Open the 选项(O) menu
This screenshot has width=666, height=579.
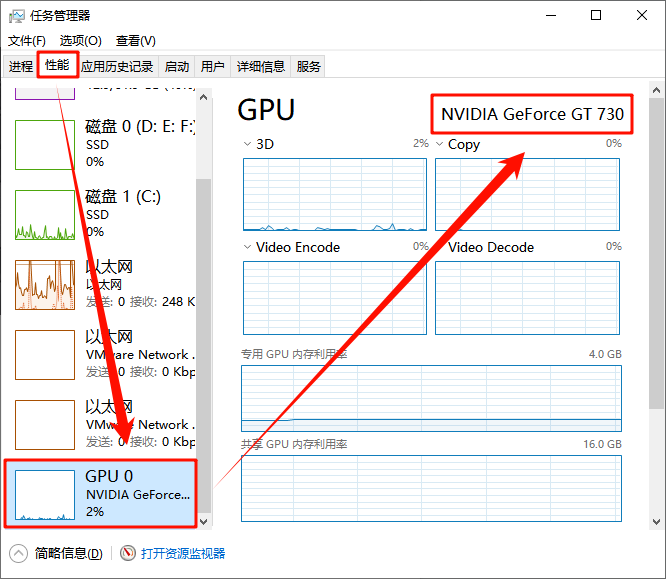tap(81, 41)
